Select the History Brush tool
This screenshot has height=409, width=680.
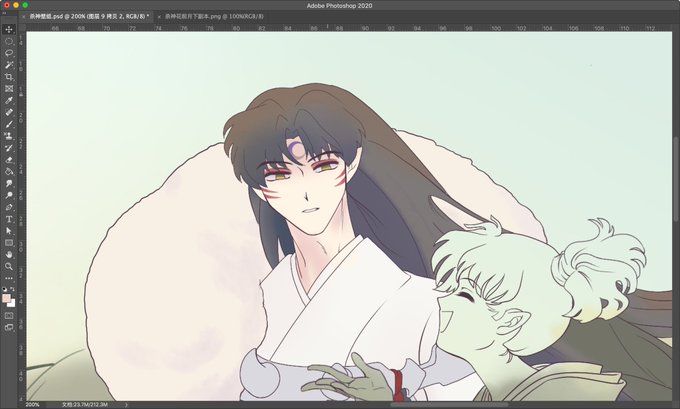9,148
